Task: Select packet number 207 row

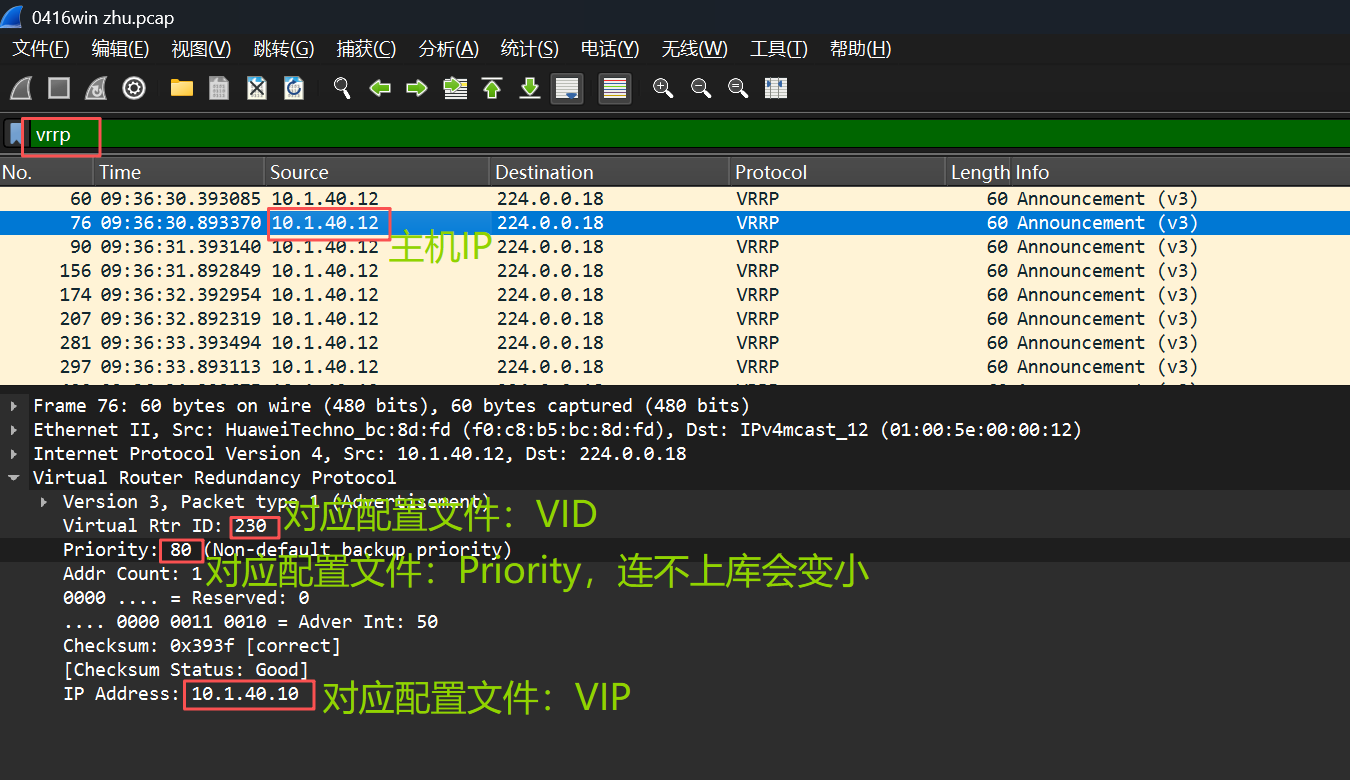Action: point(675,319)
